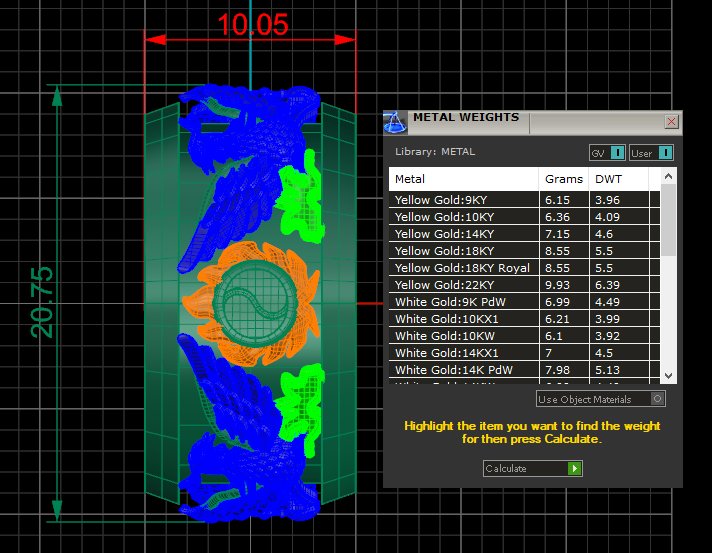Click scrollbar down arrow in metal list
The height and width of the screenshot is (553, 712).
click(668, 375)
